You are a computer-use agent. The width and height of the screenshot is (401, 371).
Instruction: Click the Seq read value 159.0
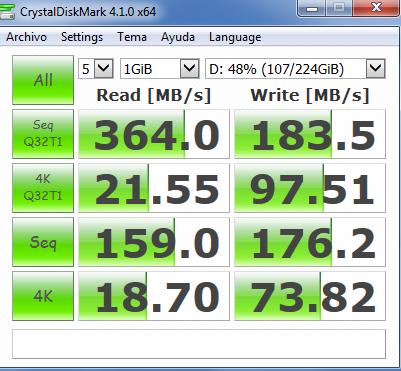pyautogui.click(x=154, y=242)
